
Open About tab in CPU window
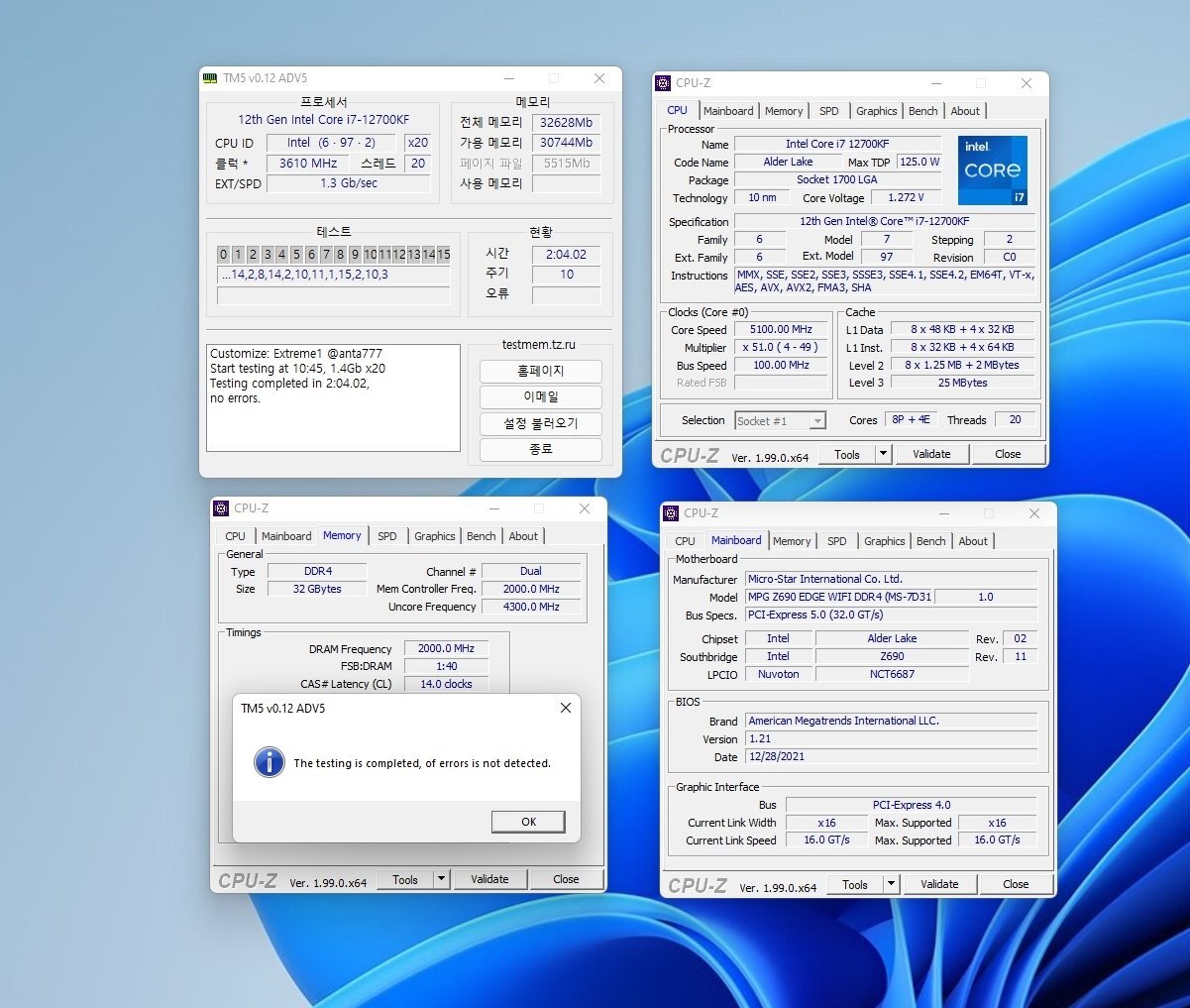965,111
